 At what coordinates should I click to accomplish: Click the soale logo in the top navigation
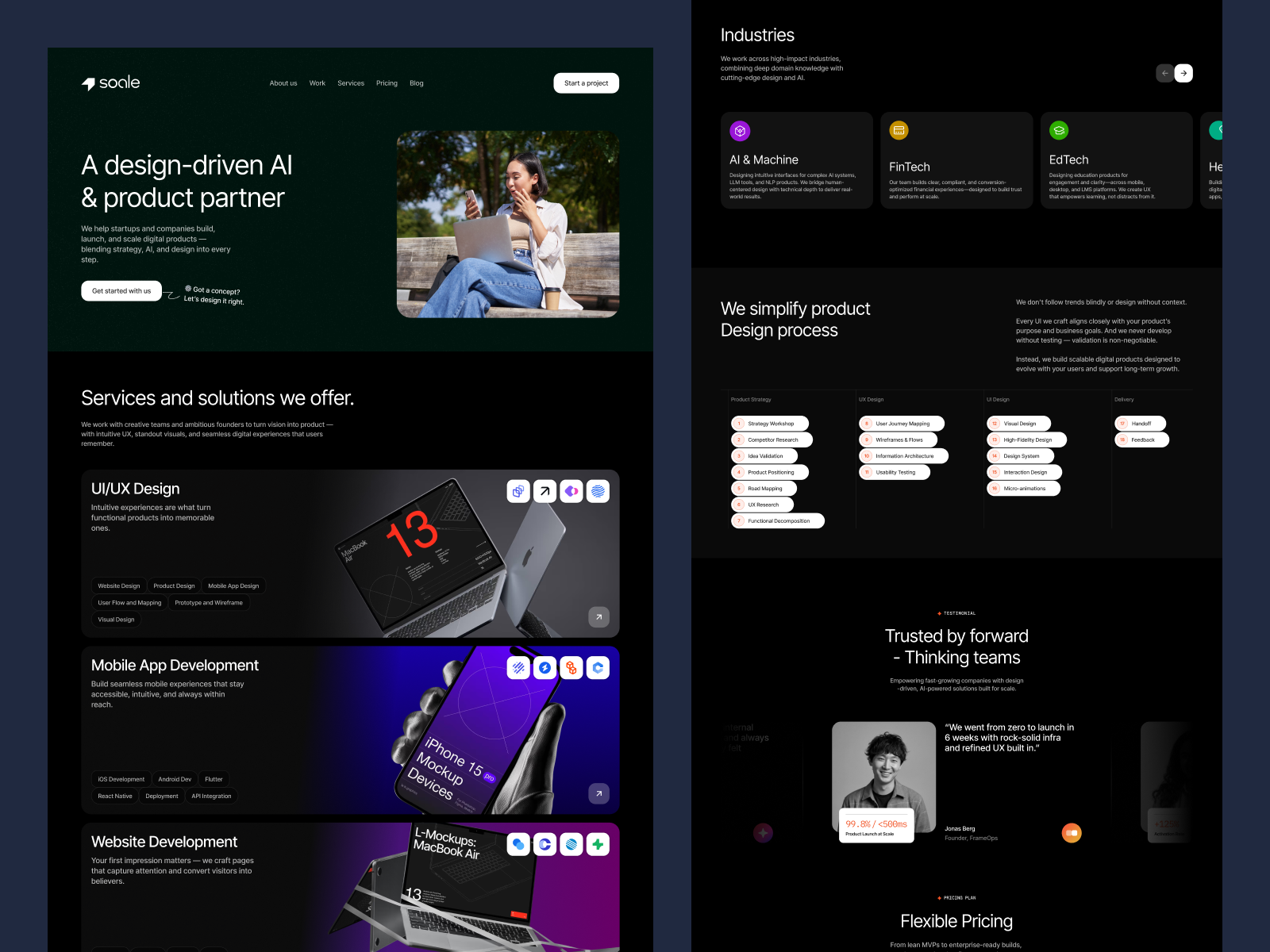click(111, 83)
